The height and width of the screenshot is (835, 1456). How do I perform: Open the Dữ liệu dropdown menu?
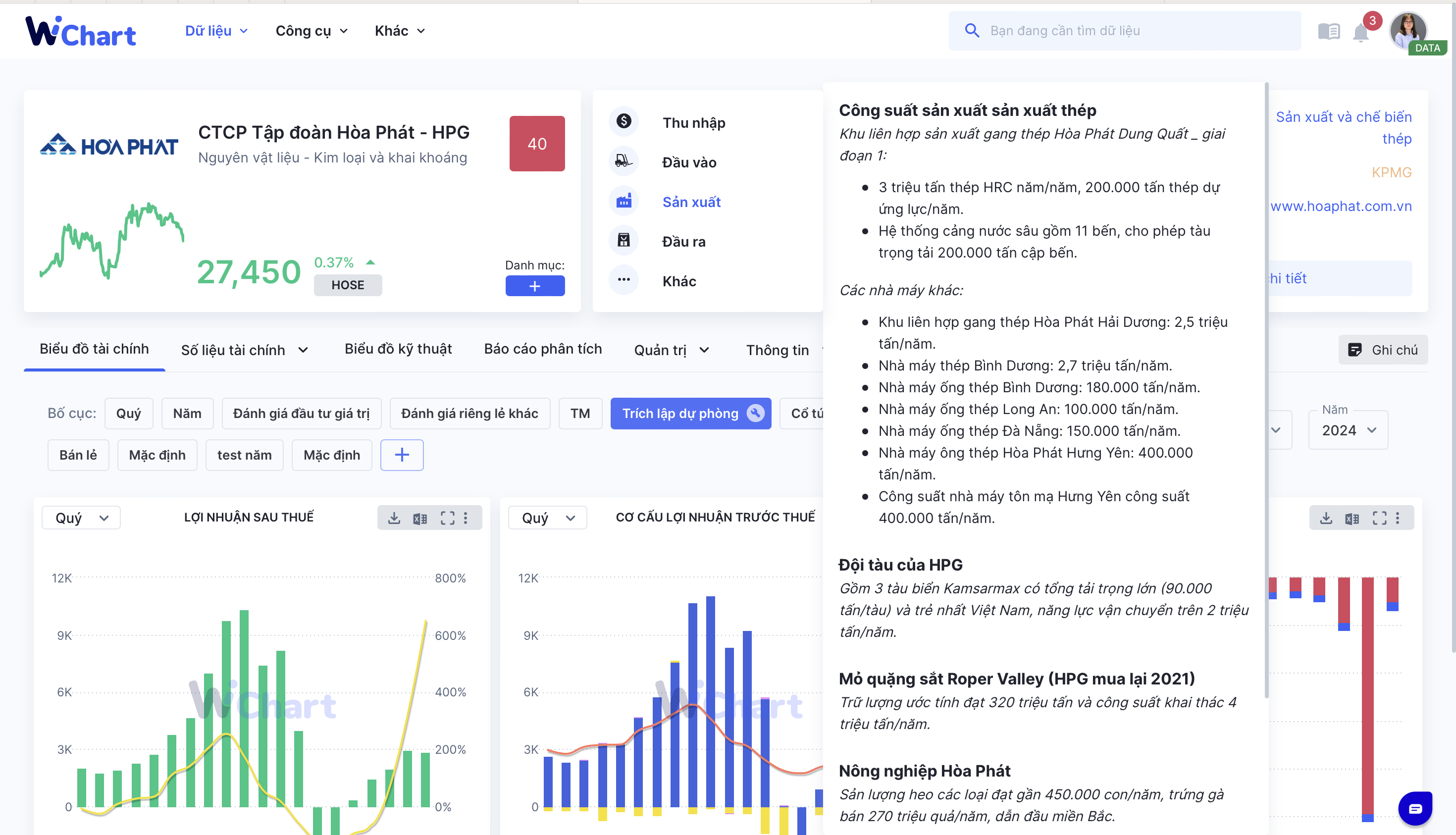click(x=216, y=30)
